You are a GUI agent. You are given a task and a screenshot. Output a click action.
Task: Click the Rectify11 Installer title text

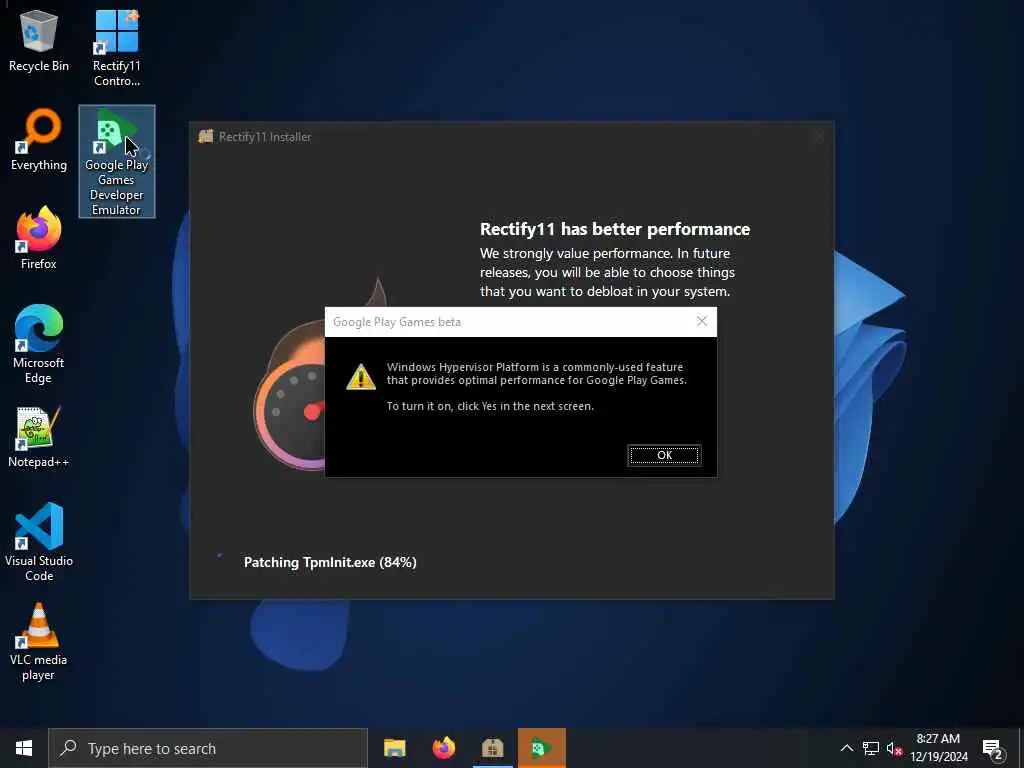click(264, 137)
